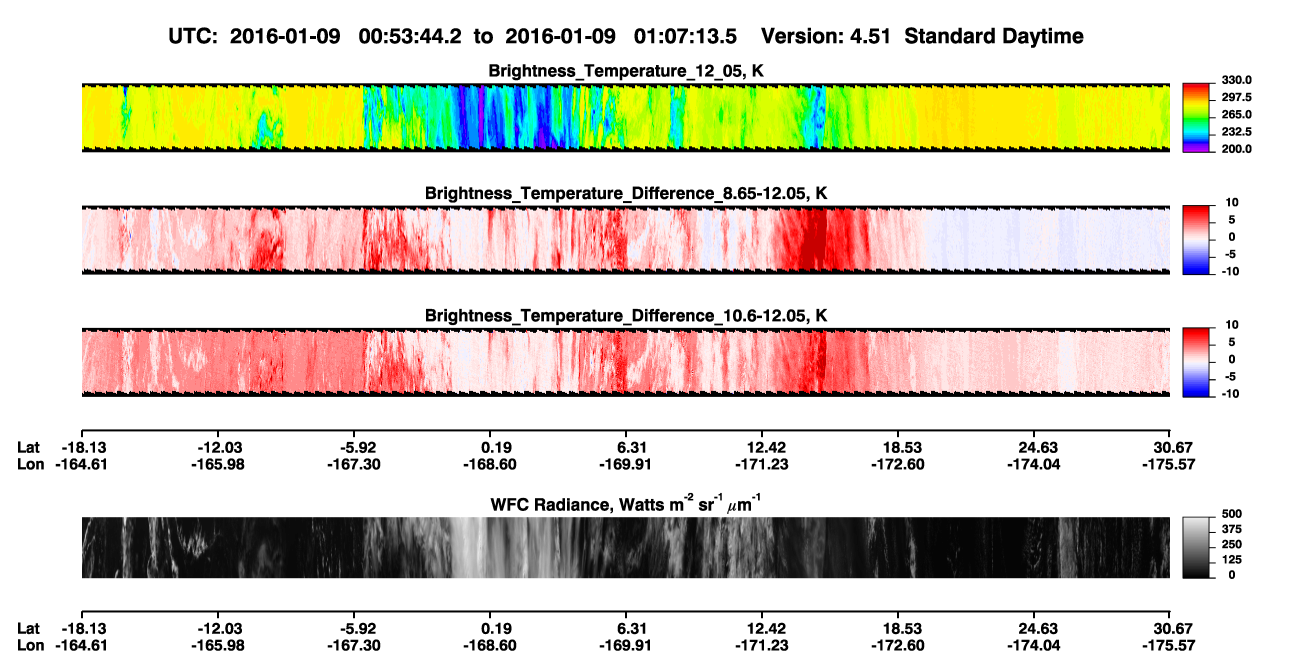Click latitude "18.53" on the bottom axis
Viewport: 1300px width, 667px height.
coord(900,628)
